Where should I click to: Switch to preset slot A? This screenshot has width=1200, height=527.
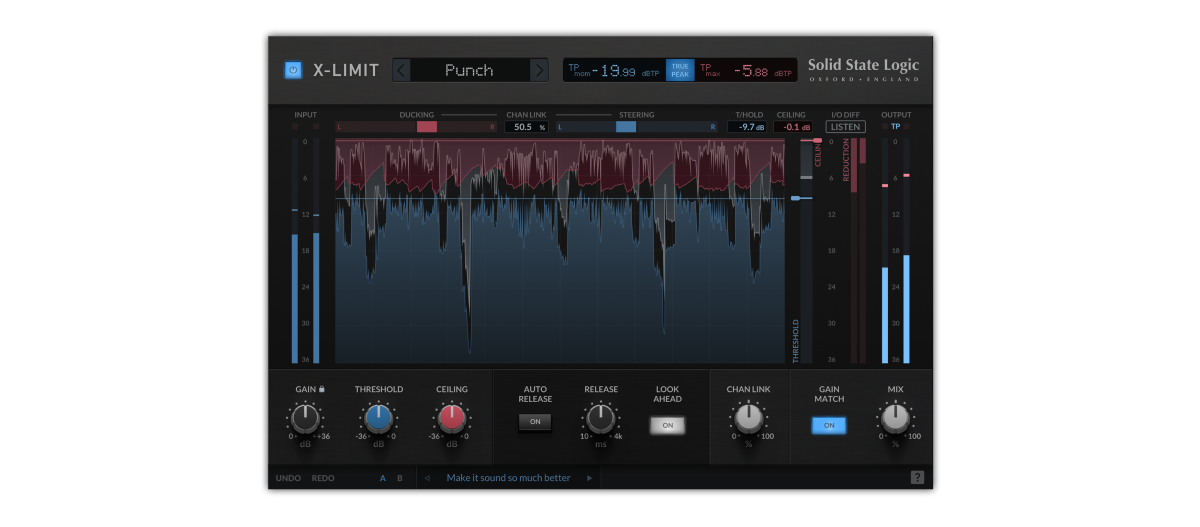tap(382, 478)
